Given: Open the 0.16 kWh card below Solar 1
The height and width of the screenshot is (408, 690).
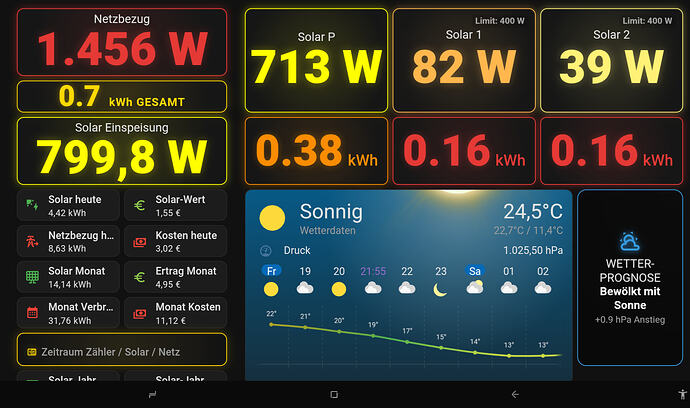Looking at the screenshot, I should 464,151.
